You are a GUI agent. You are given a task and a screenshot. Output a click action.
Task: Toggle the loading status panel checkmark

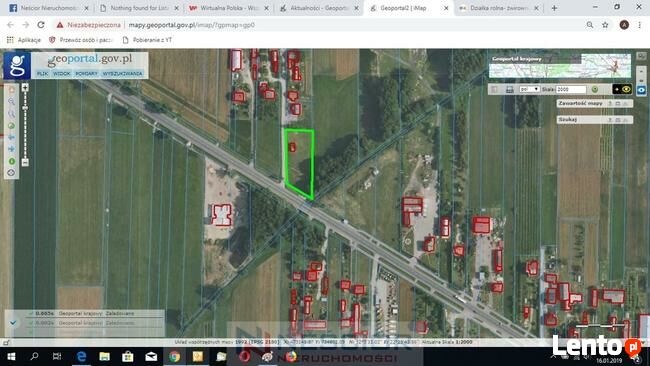pyautogui.click(x=13, y=322)
